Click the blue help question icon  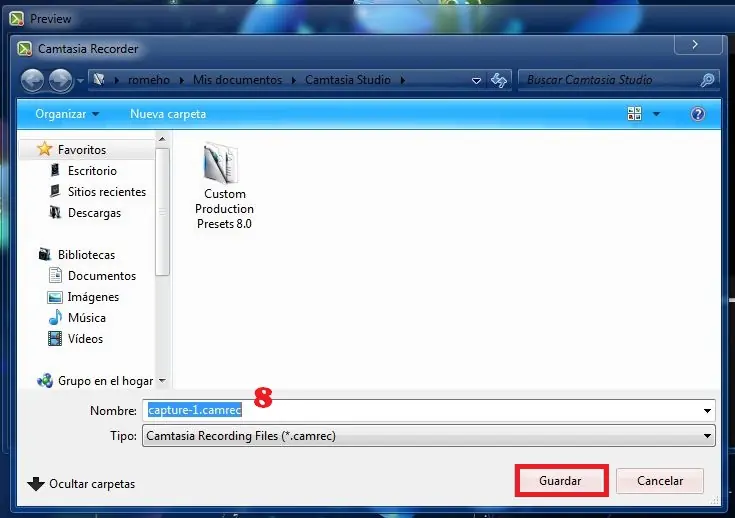click(698, 114)
